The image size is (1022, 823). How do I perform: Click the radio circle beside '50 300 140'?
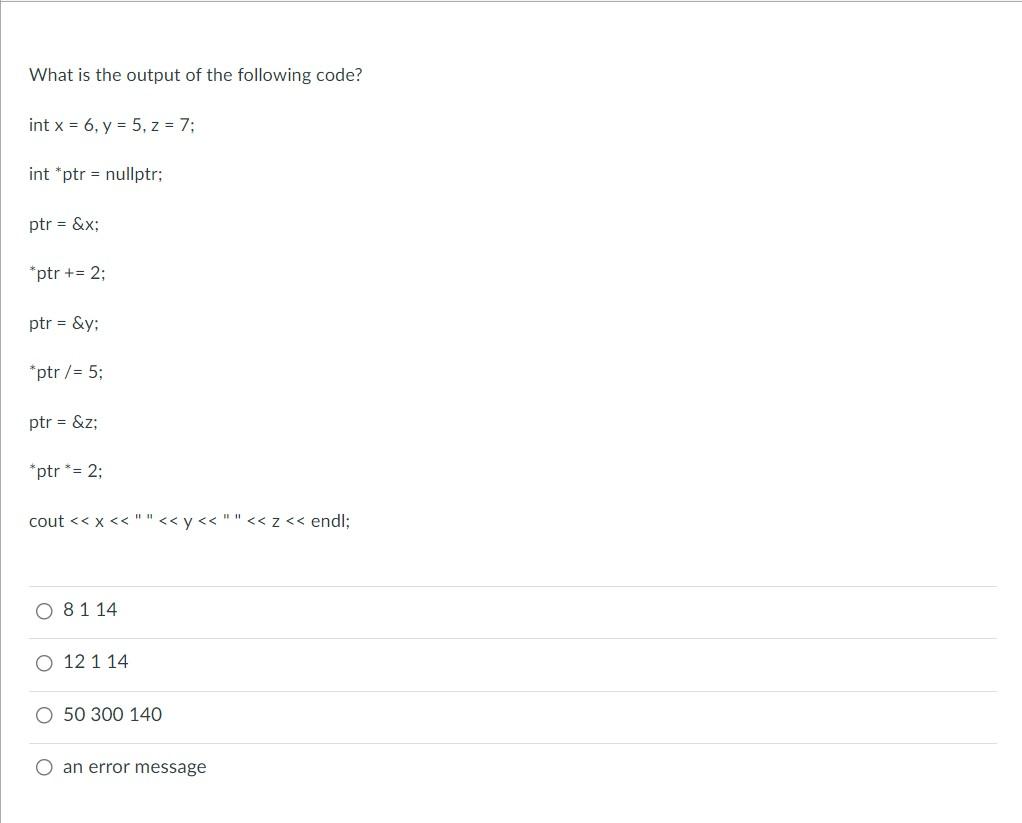44,715
